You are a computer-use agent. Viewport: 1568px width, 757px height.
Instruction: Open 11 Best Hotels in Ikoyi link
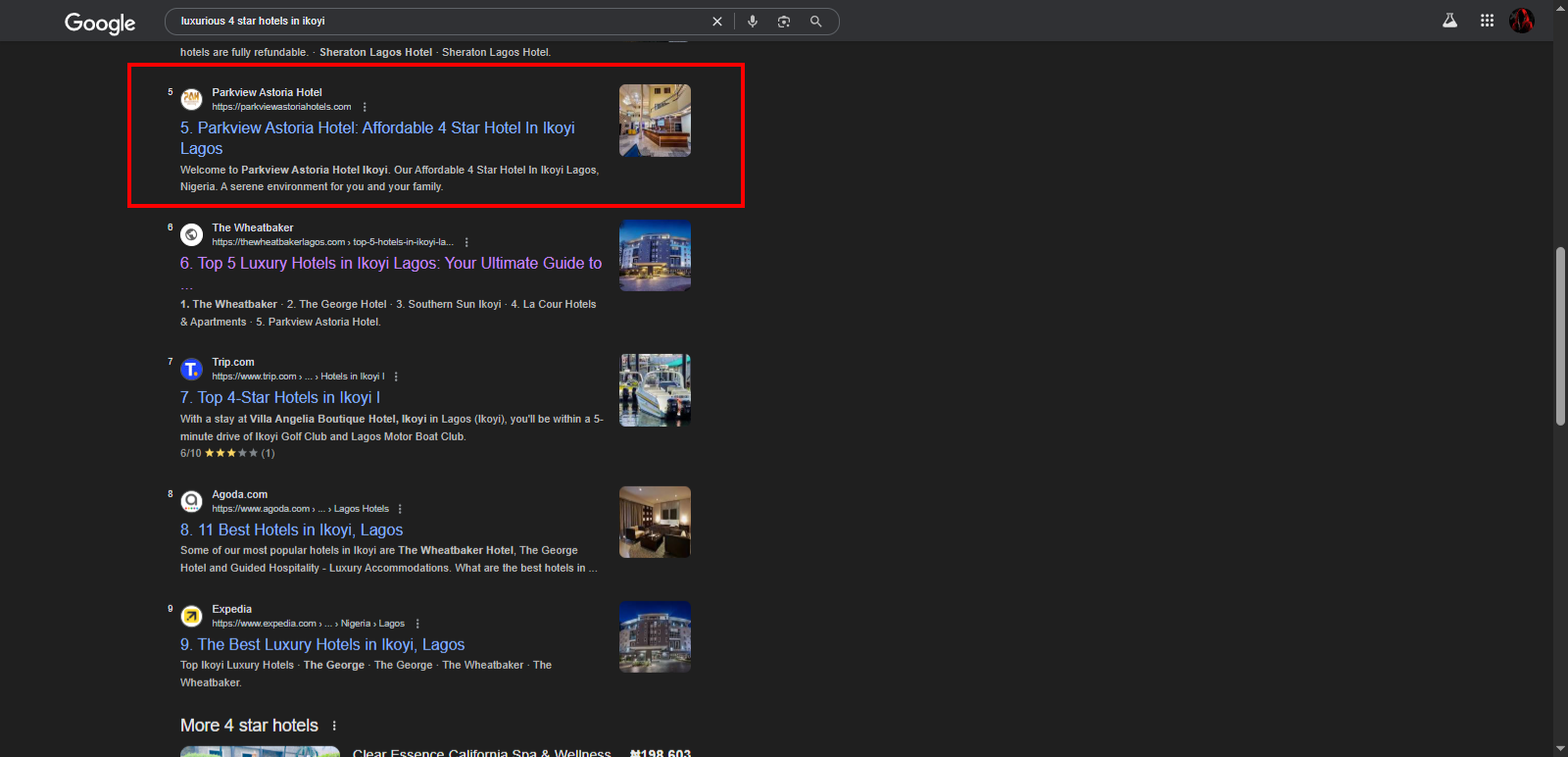pyautogui.click(x=292, y=530)
